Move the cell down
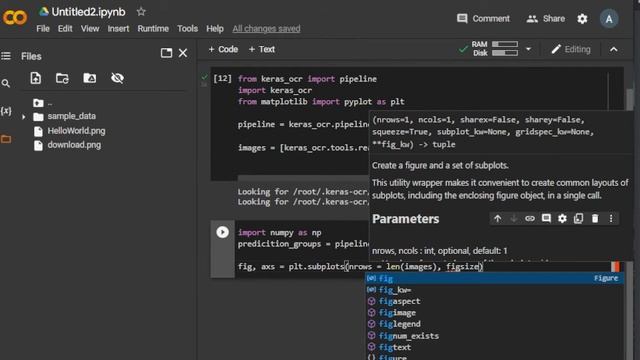Image resolution: width=640 pixels, height=360 pixels. pos(513,218)
